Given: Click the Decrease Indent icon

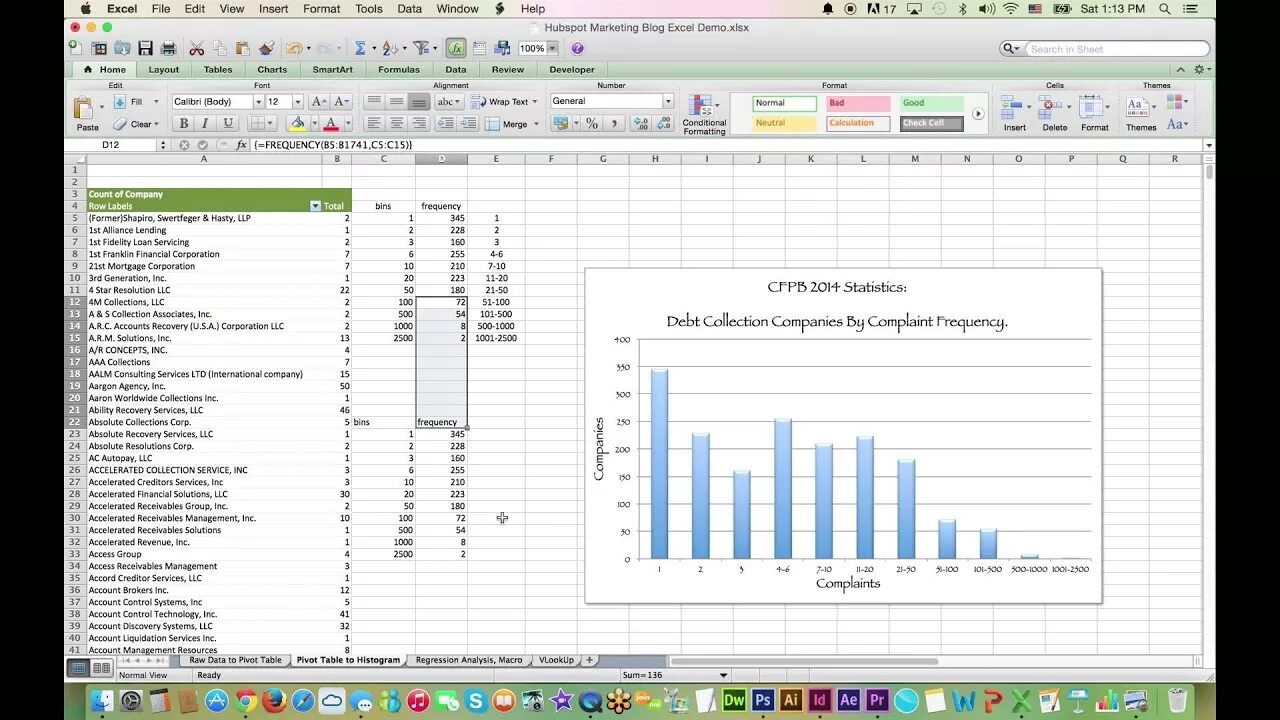Looking at the screenshot, I should click(444, 123).
